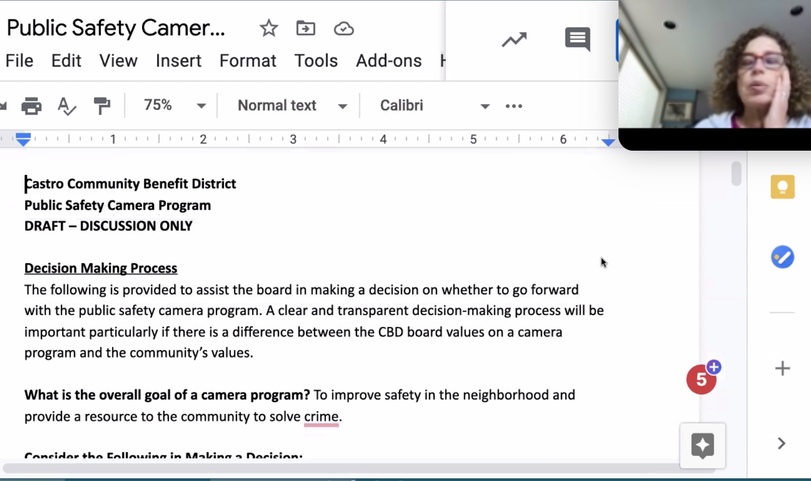
Task: Open the comment history icon
Action: pos(578,39)
